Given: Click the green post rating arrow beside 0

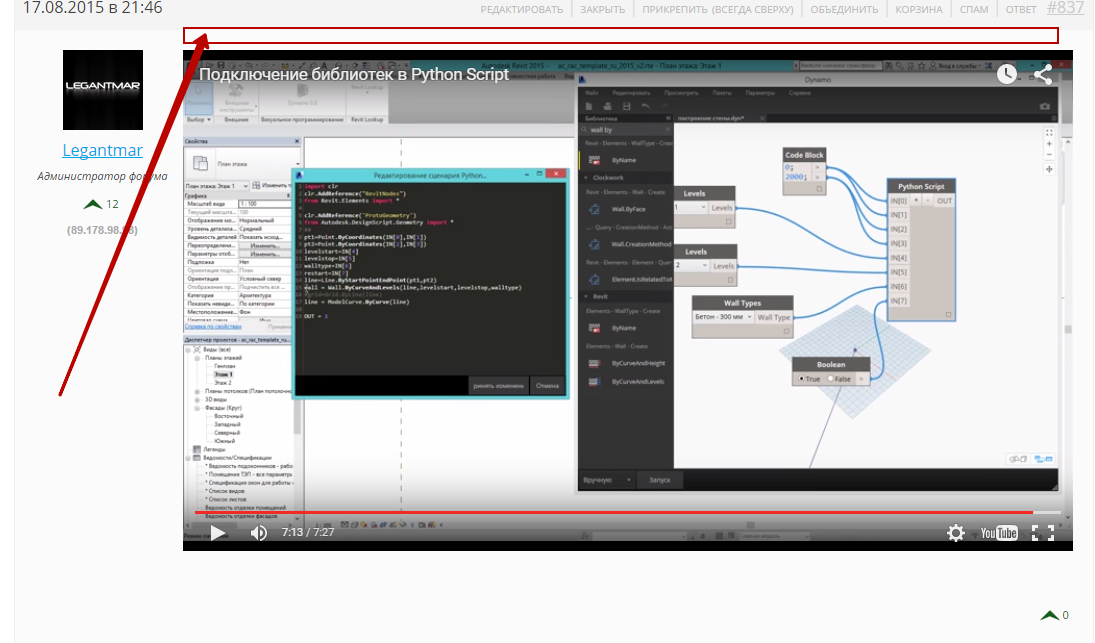Looking at the screenshot, I should click(x=1049, y=615).
